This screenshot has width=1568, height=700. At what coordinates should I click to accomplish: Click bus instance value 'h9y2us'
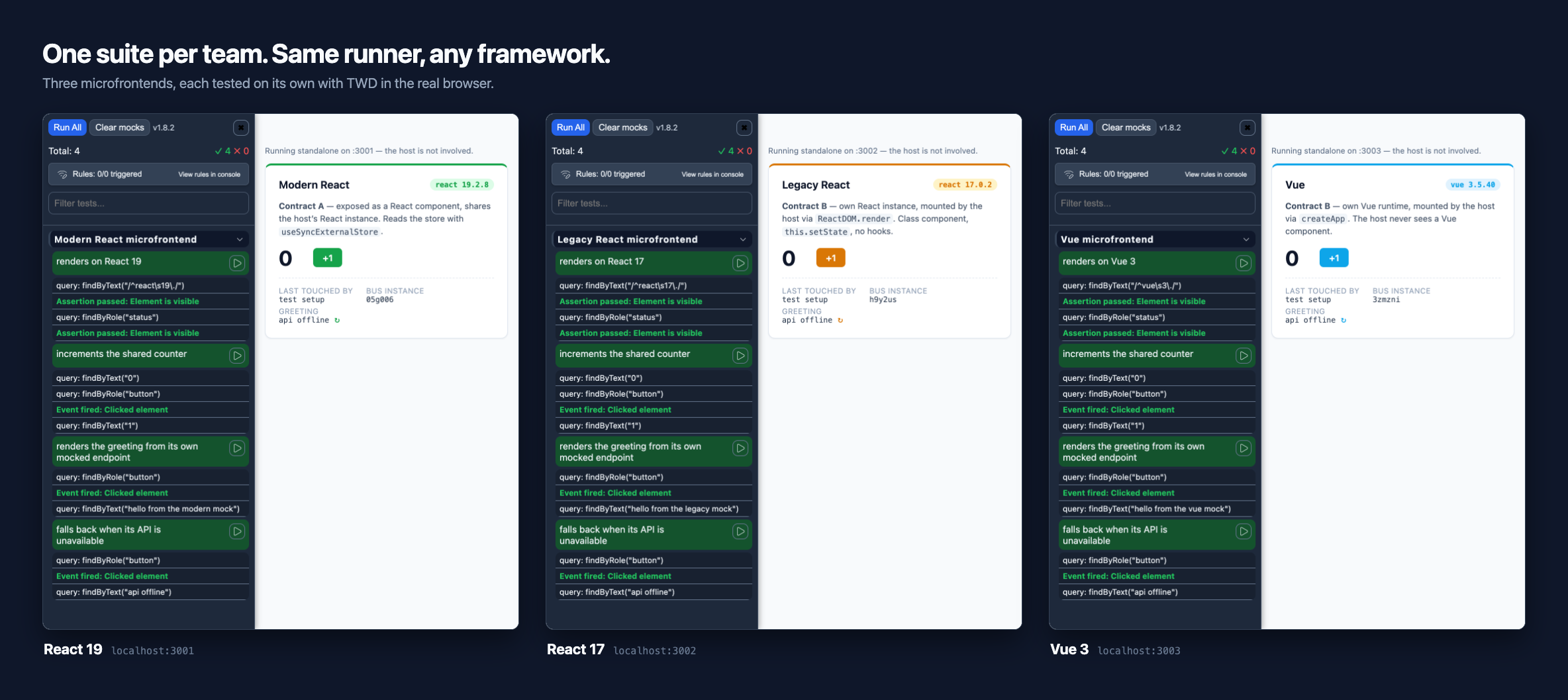pos(883,300)
